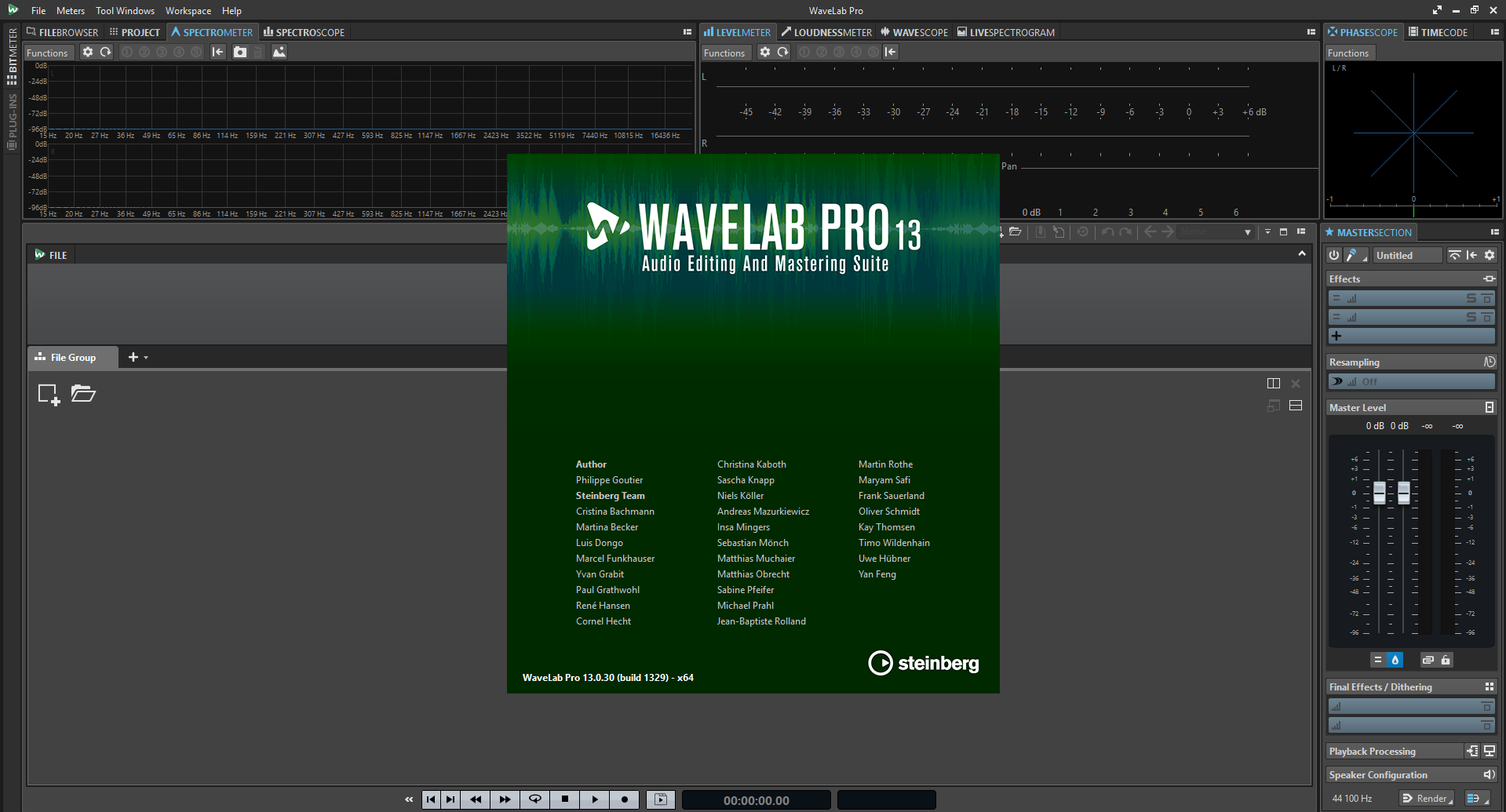Open the Spectrometer Functions menu button
The height and width of the screenshot is (812, 1506).
coord(47,53)
